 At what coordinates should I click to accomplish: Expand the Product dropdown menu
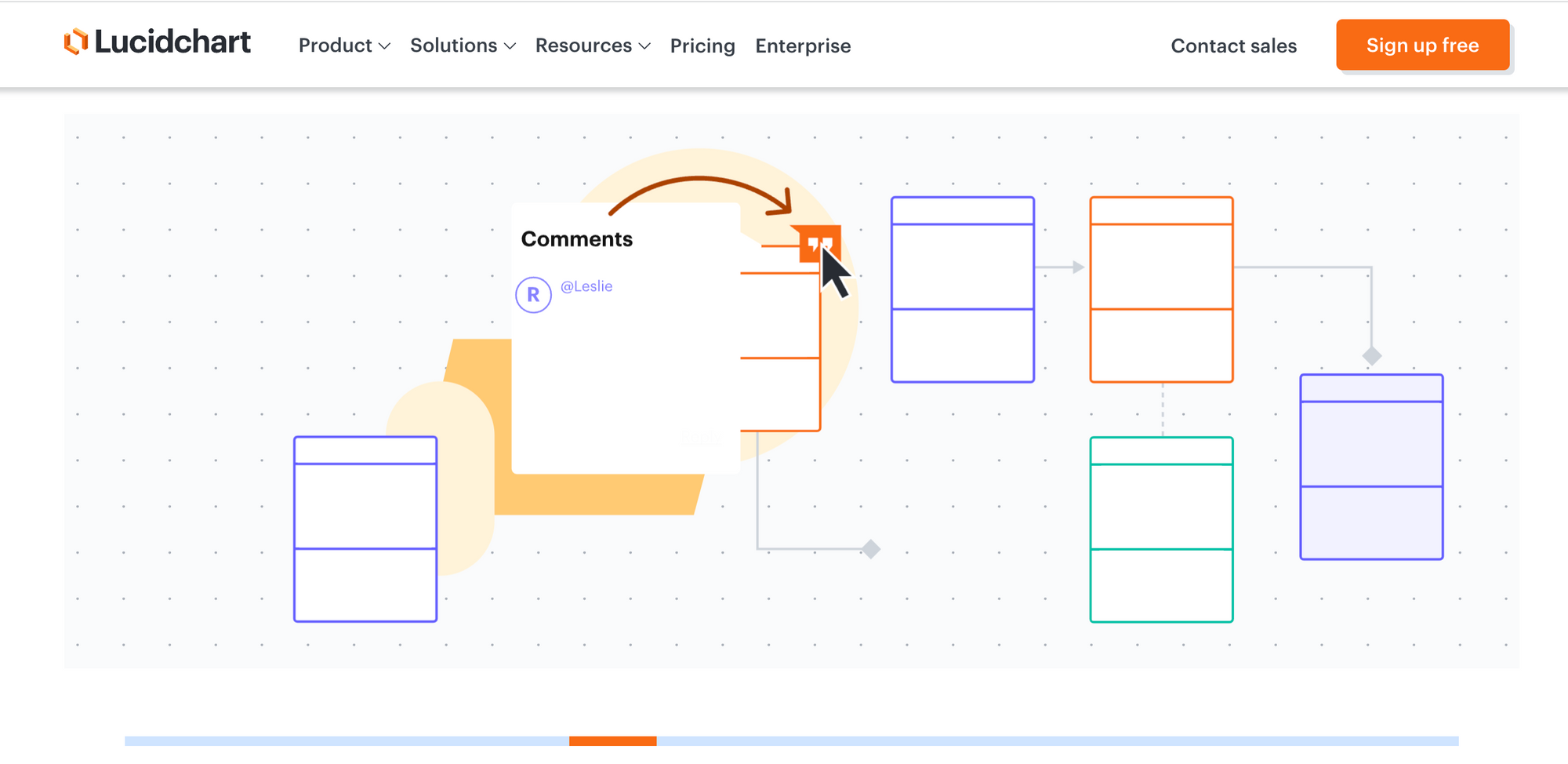click(x=344, y=45)
